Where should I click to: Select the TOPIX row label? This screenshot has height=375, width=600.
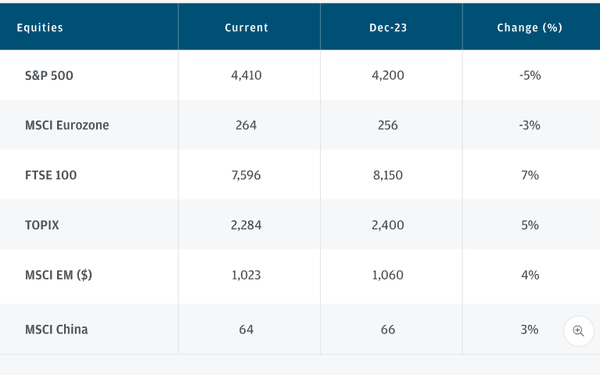[42, 225]
